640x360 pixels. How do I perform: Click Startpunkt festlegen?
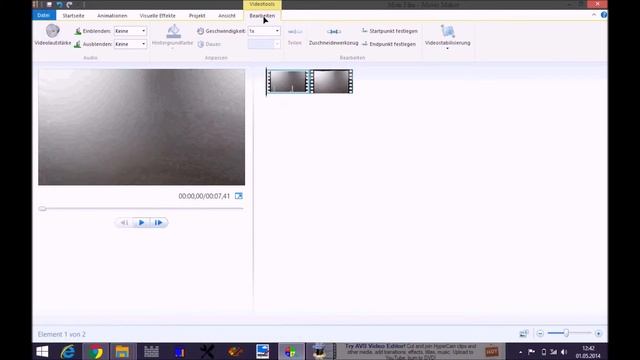[390, 31]
